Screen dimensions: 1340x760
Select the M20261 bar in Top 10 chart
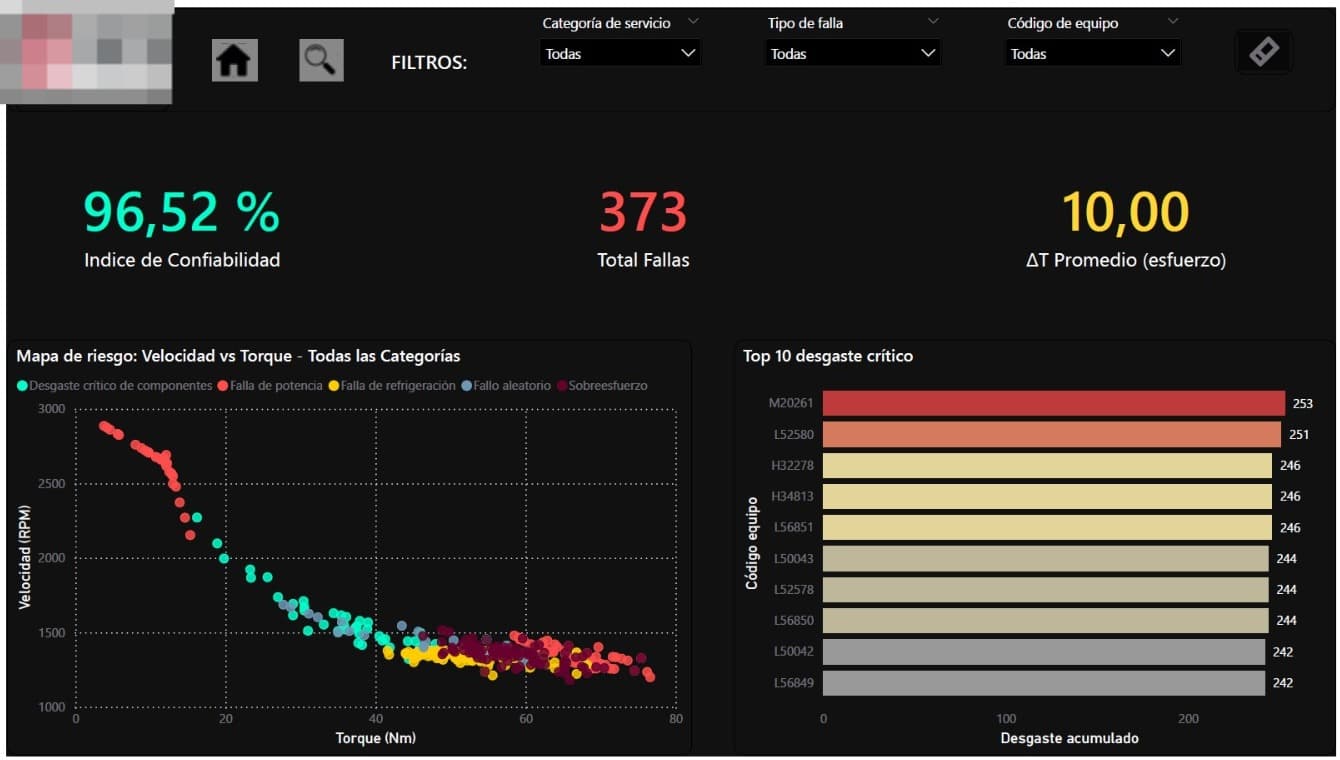coord(1053,403)
